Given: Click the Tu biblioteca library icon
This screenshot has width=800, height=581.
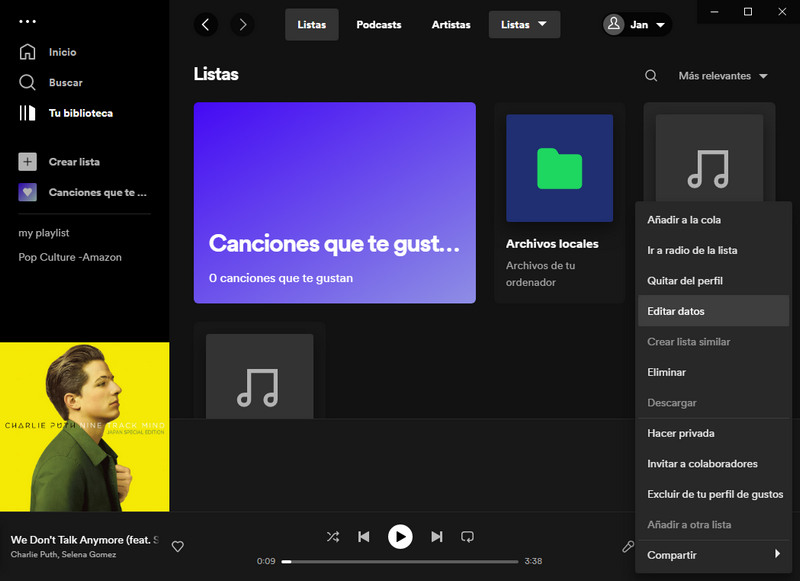Looking at the screenshot, I should (x=28, y=113).
